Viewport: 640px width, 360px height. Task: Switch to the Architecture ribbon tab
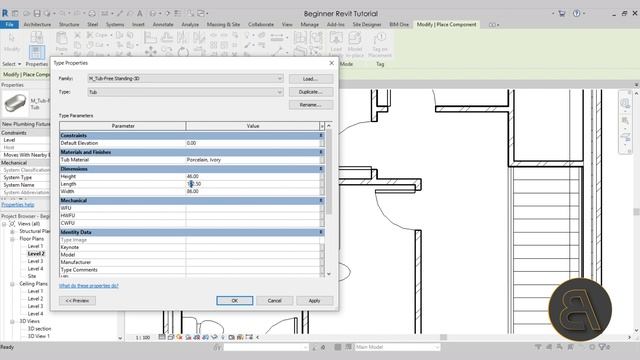point(37,24)
